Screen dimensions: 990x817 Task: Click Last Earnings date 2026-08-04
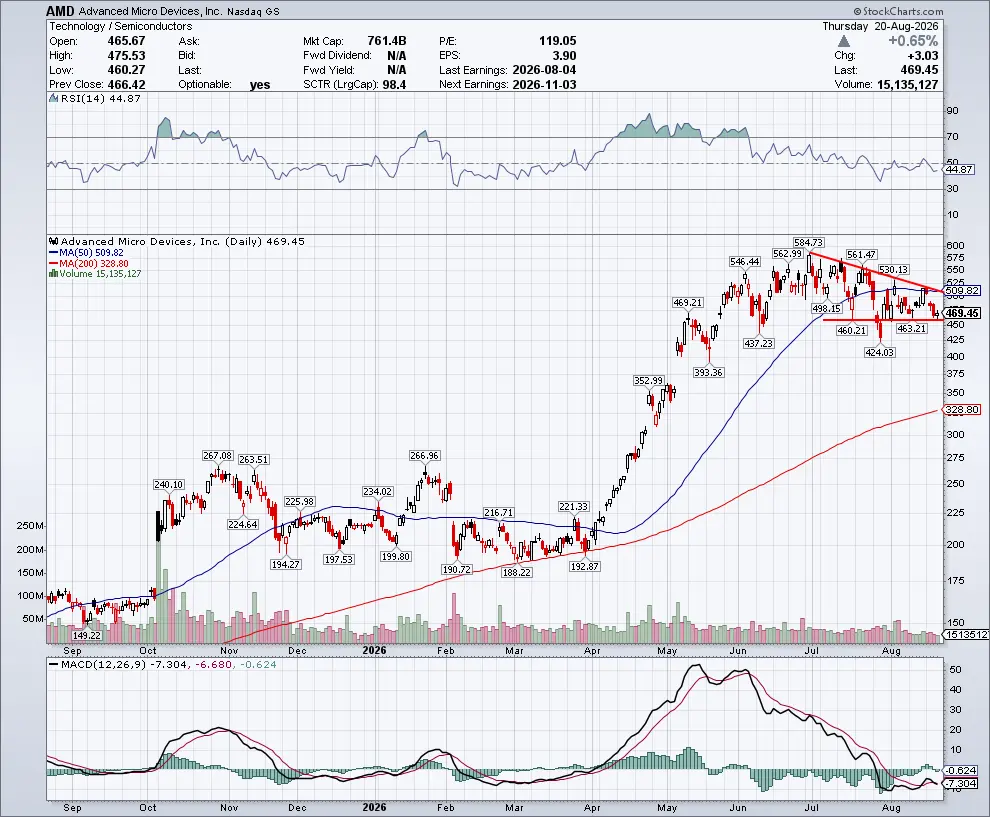pos(544,69)
